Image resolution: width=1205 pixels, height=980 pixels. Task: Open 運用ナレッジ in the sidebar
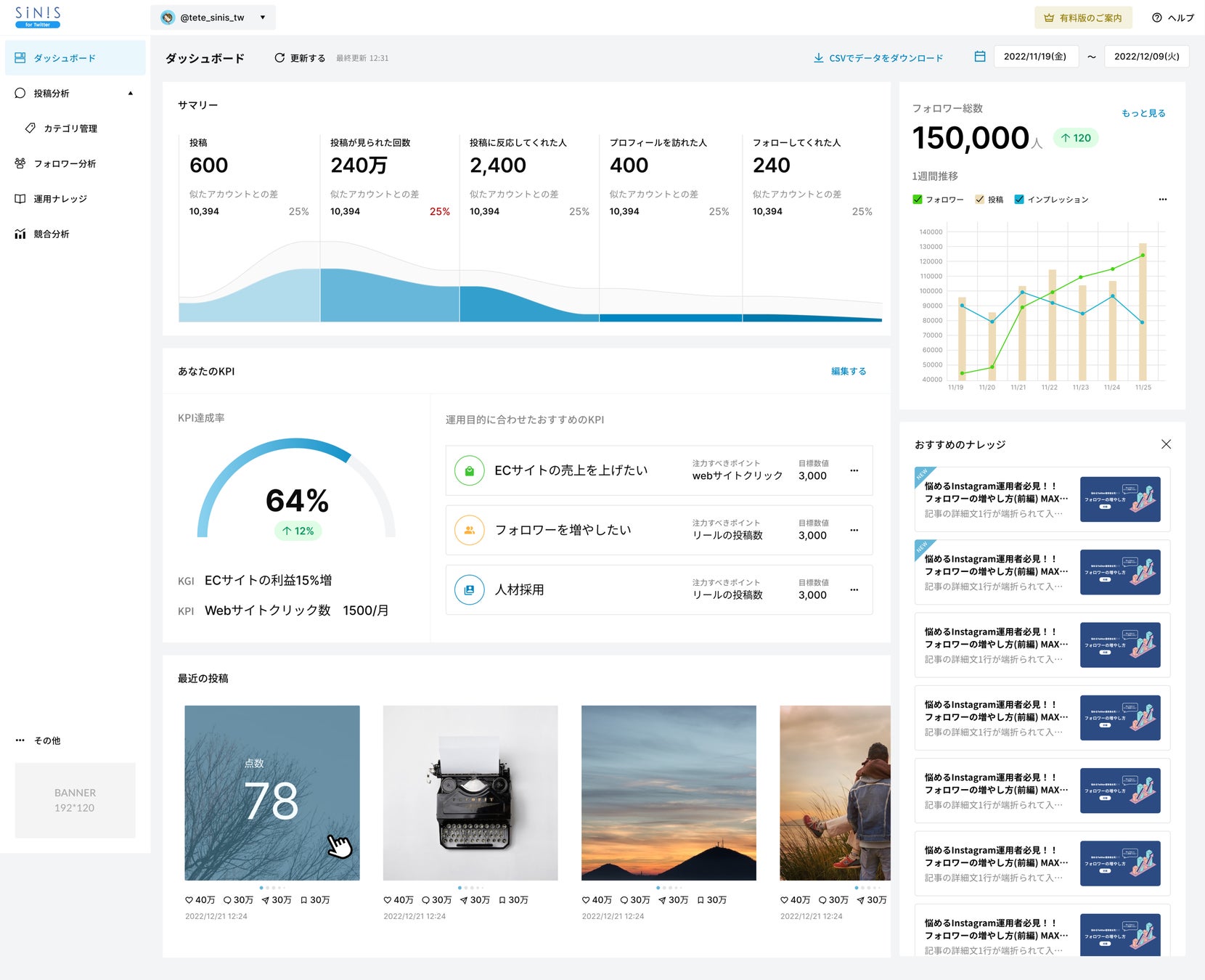(51, 198)
